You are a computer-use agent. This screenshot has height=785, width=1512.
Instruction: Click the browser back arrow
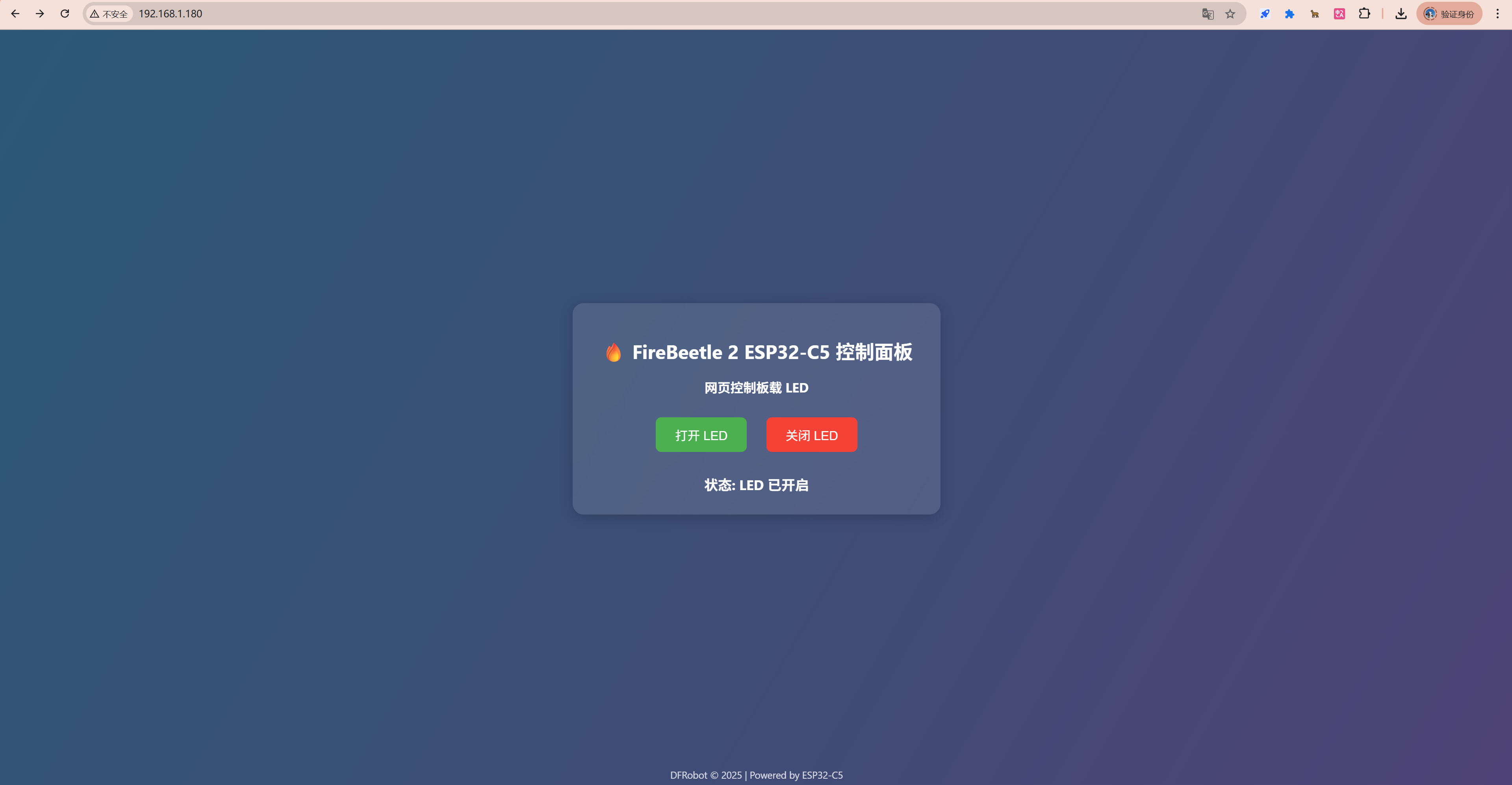point(15,13)
